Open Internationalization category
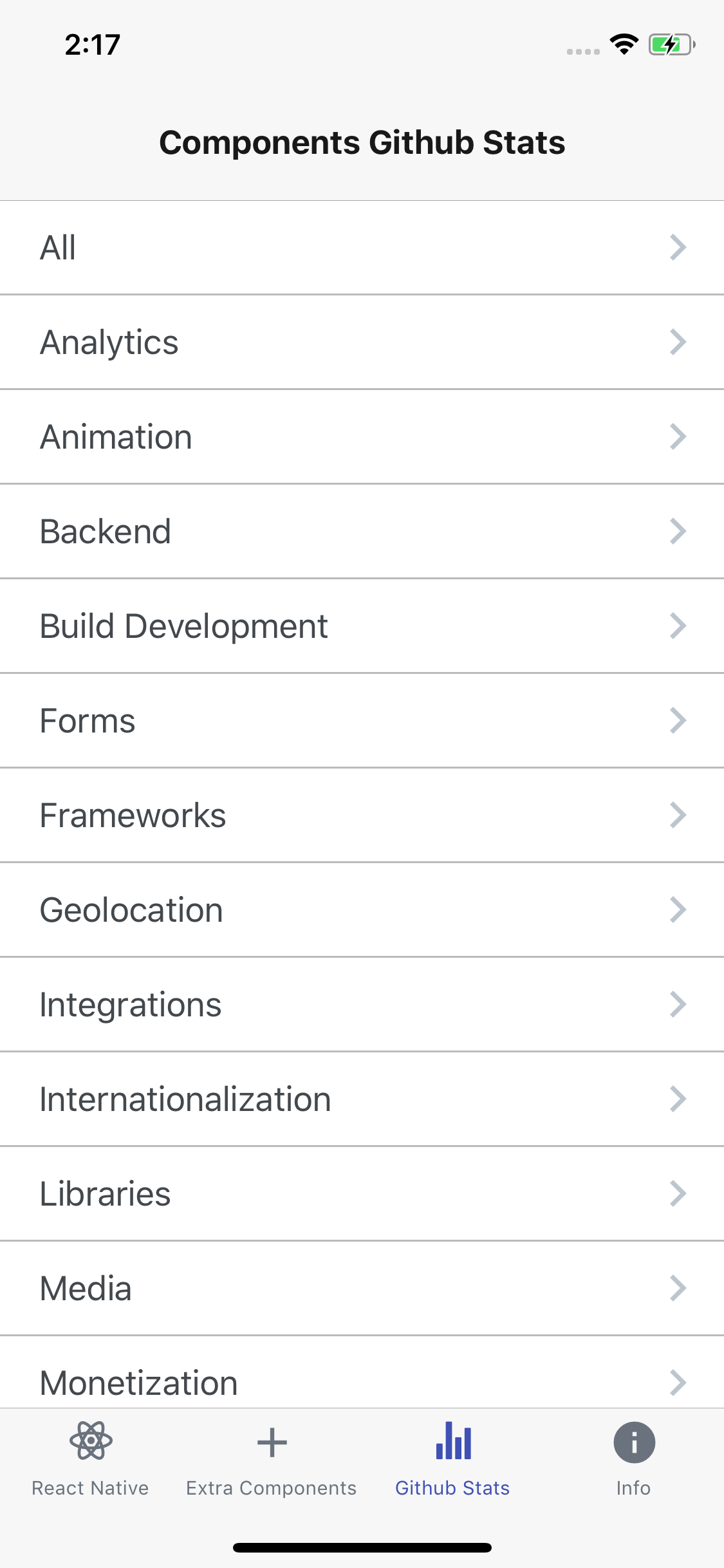 point(185,1099)
